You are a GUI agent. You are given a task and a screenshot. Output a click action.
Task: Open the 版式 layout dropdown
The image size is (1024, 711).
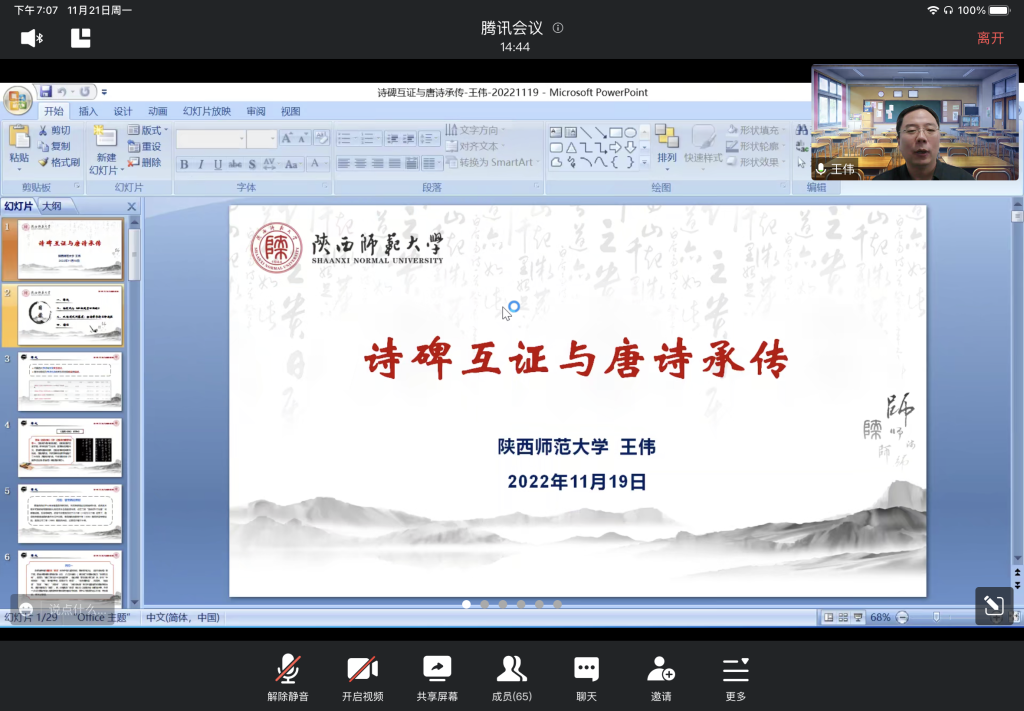coord(151,130)
